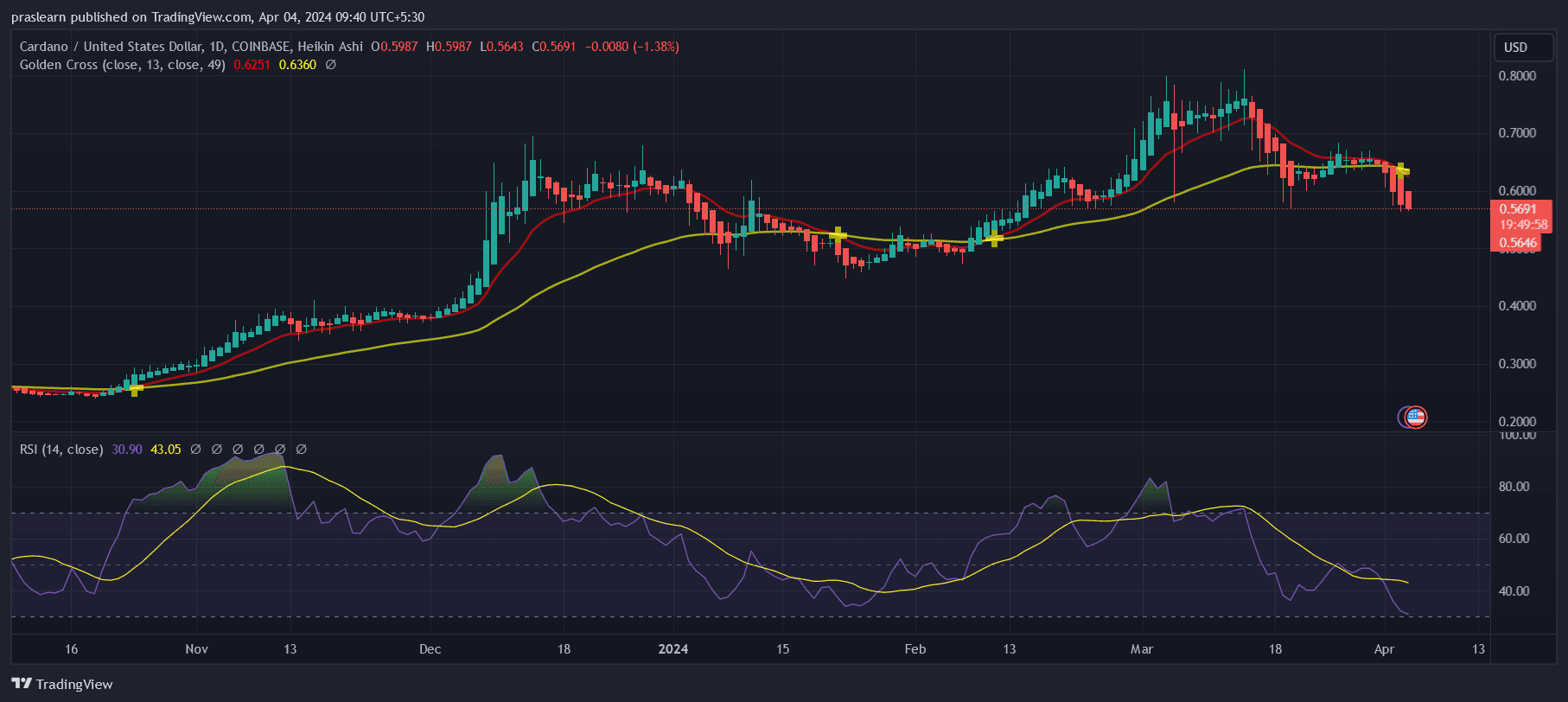Click the golden cross marker near late October
The height and width of the screenshot is (702, 1568).
coord(135,389)
